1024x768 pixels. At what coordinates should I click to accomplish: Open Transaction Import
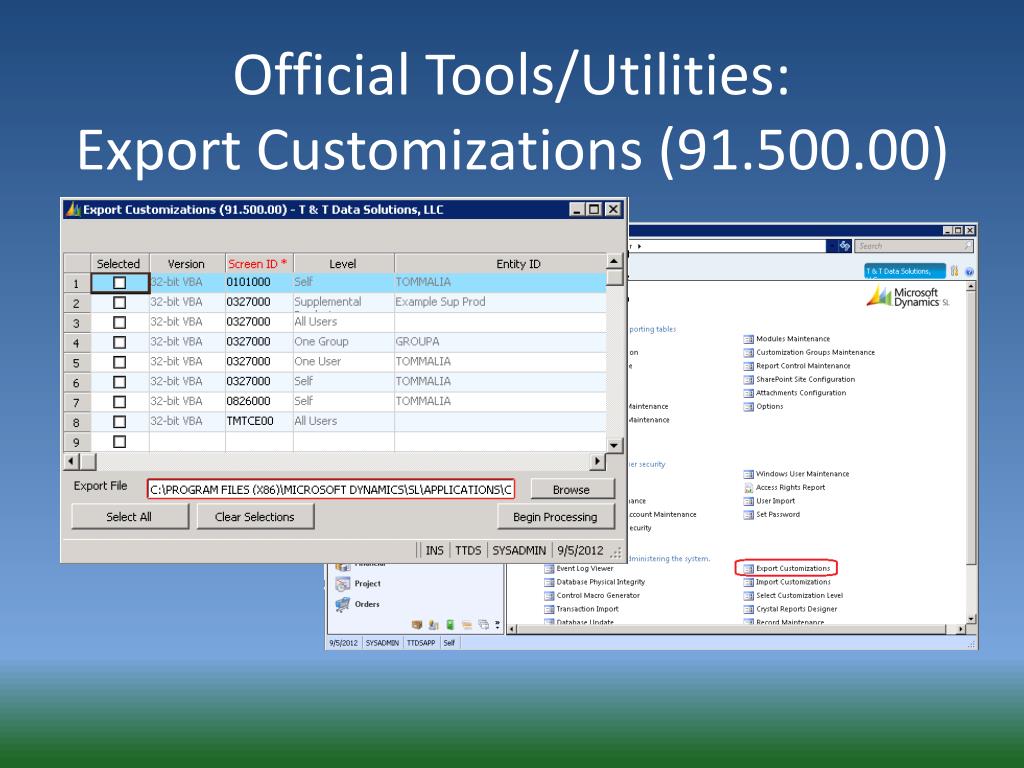581,609
